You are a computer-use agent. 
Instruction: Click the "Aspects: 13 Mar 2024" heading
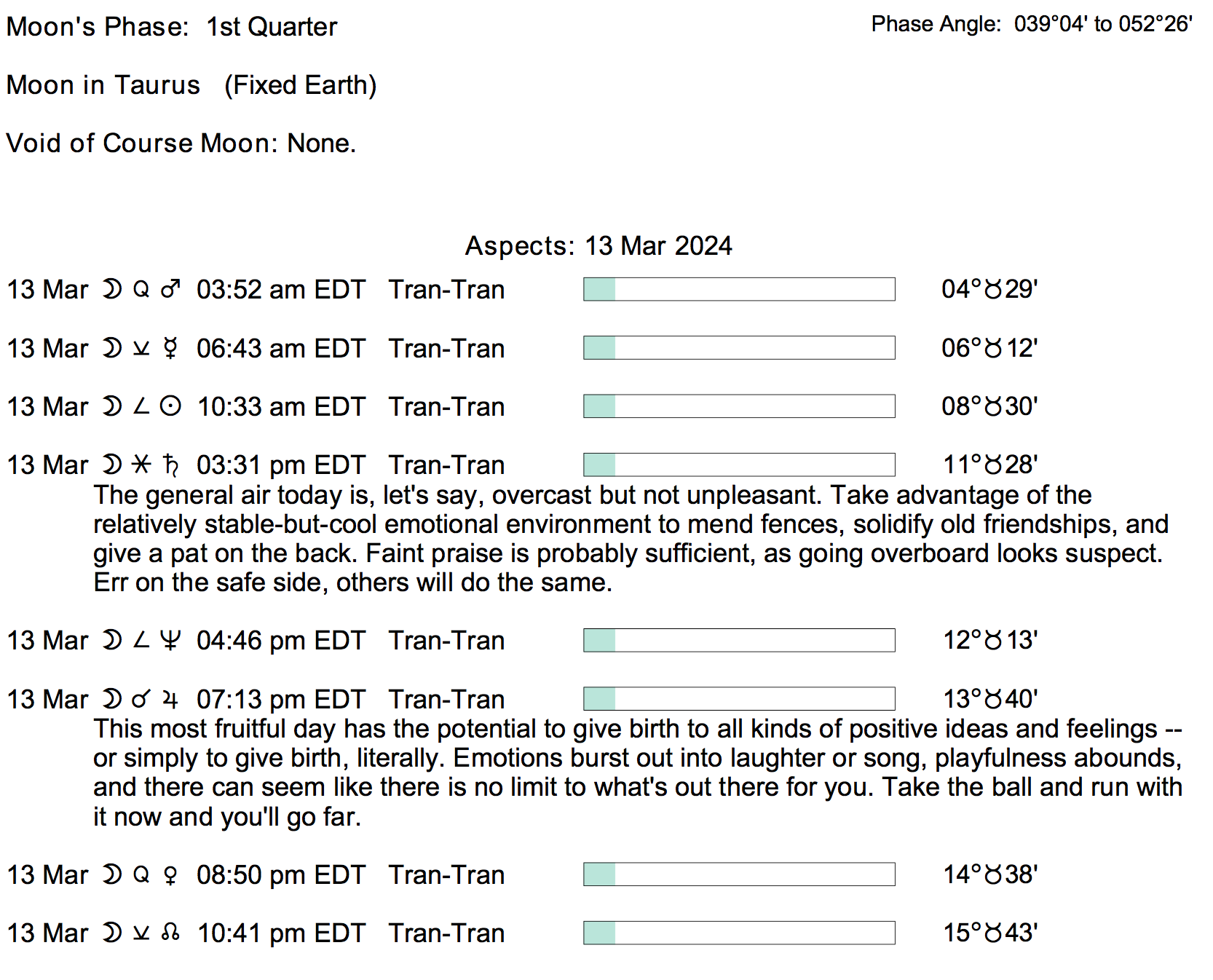click(598, 246)
